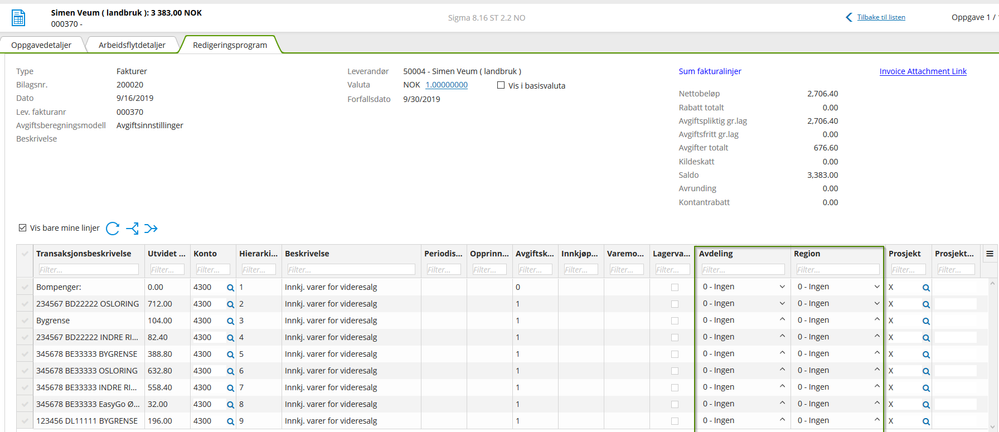Click the split line icon beside refresh
Image resolution: width=999 pixels, height=432 pixels.
[x=132, y=228]
